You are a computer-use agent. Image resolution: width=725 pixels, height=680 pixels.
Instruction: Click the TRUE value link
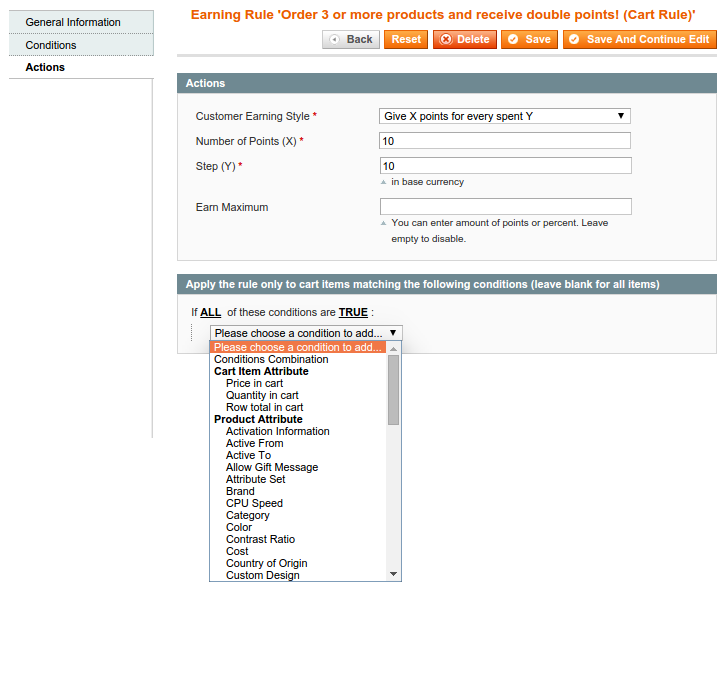tap(353, 312)
